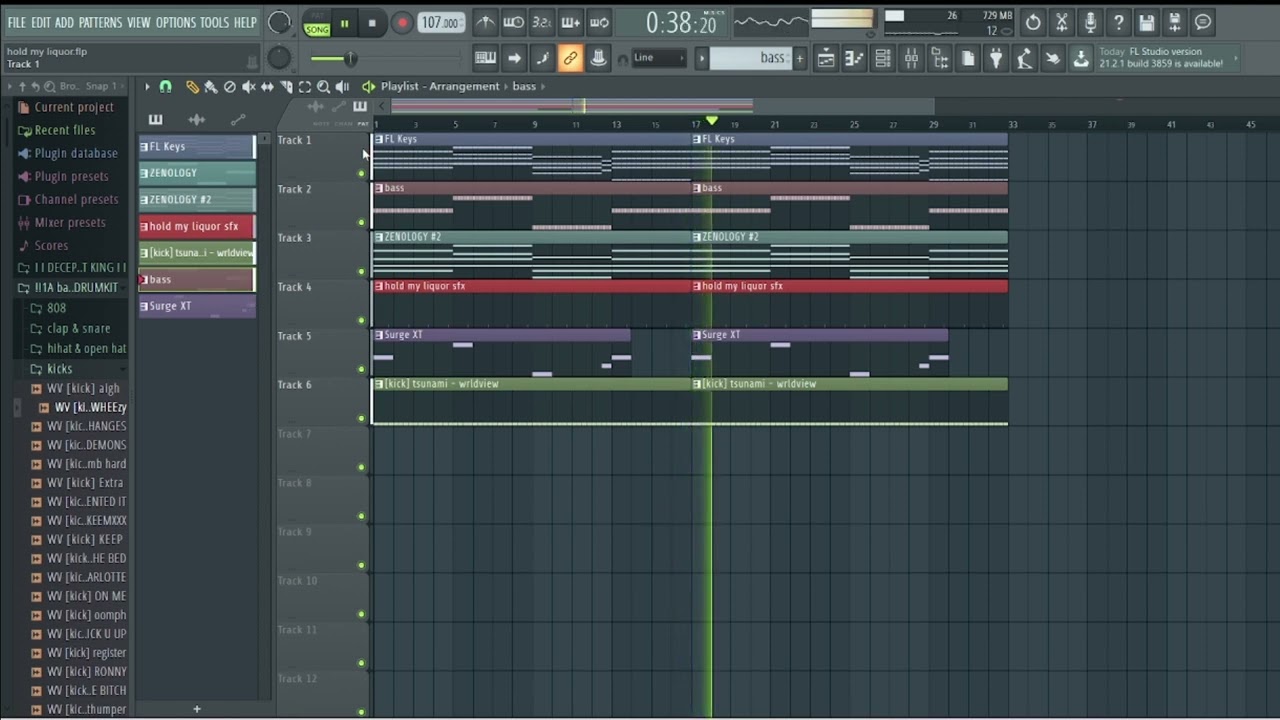The image size is (1280, 720).
Task: Open the Playlist view from top toolbar
Action: tap(826, 59)
